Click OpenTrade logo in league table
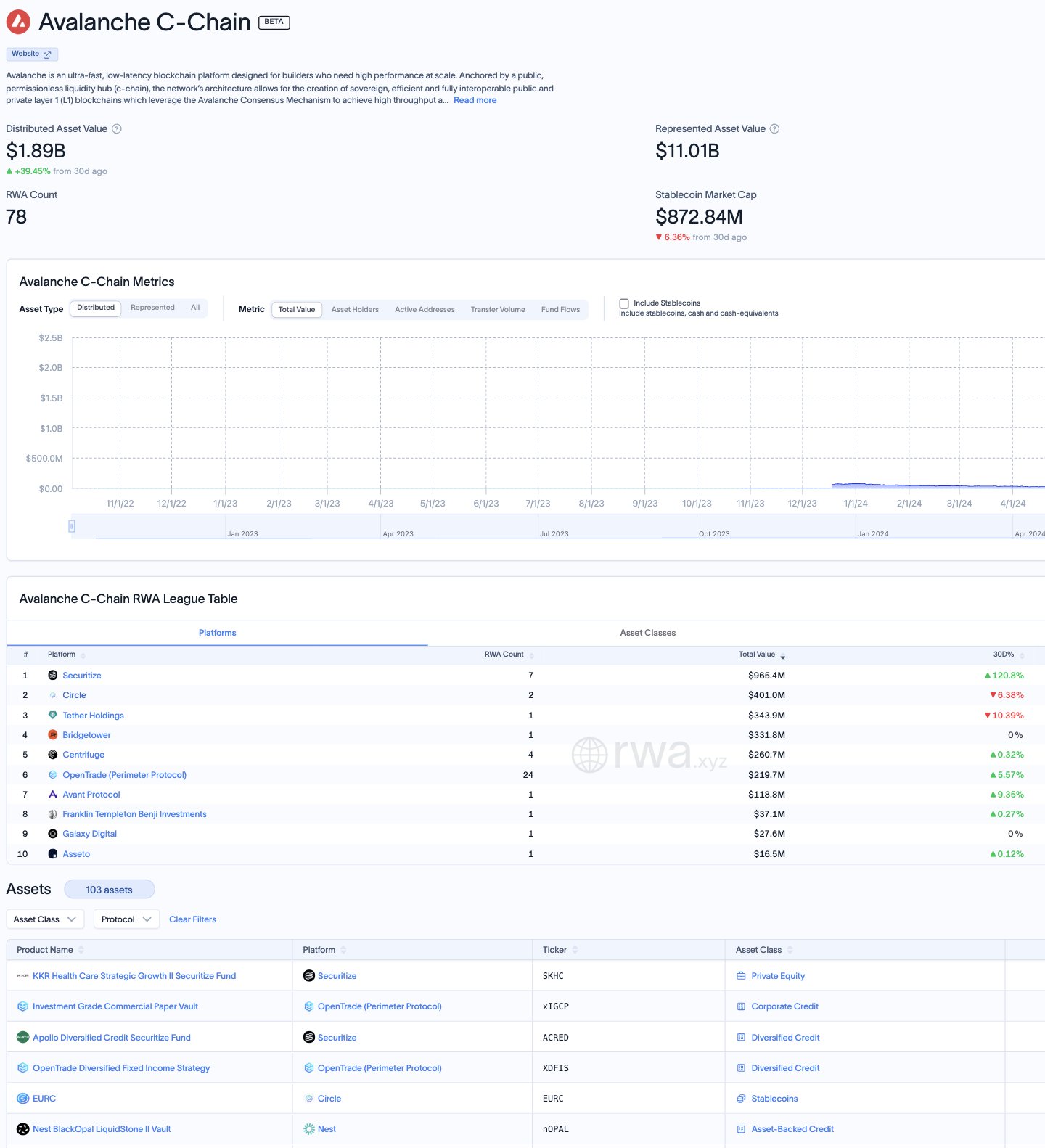 click(x=52, y=775)
